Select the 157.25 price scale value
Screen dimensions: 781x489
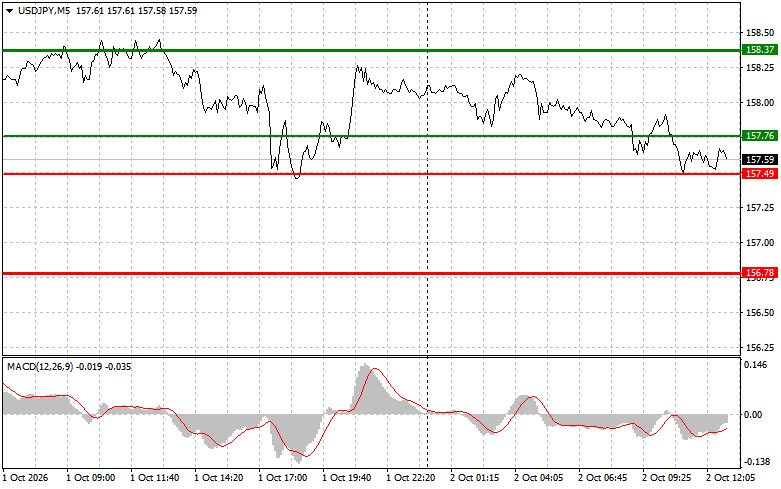760,208
